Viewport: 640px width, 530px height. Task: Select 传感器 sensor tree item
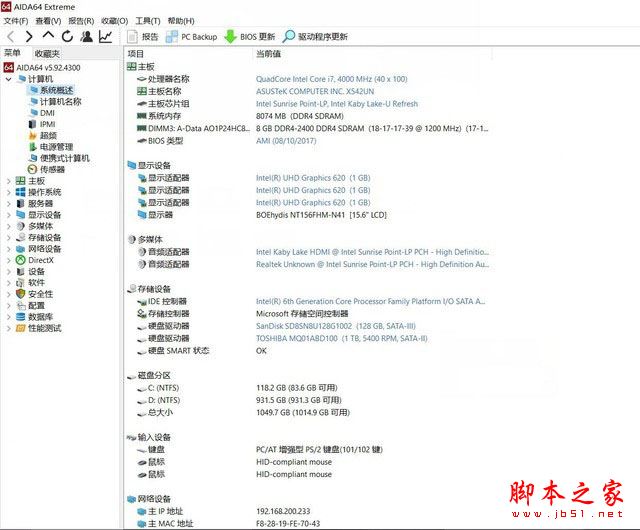click(x=46, y=169)
